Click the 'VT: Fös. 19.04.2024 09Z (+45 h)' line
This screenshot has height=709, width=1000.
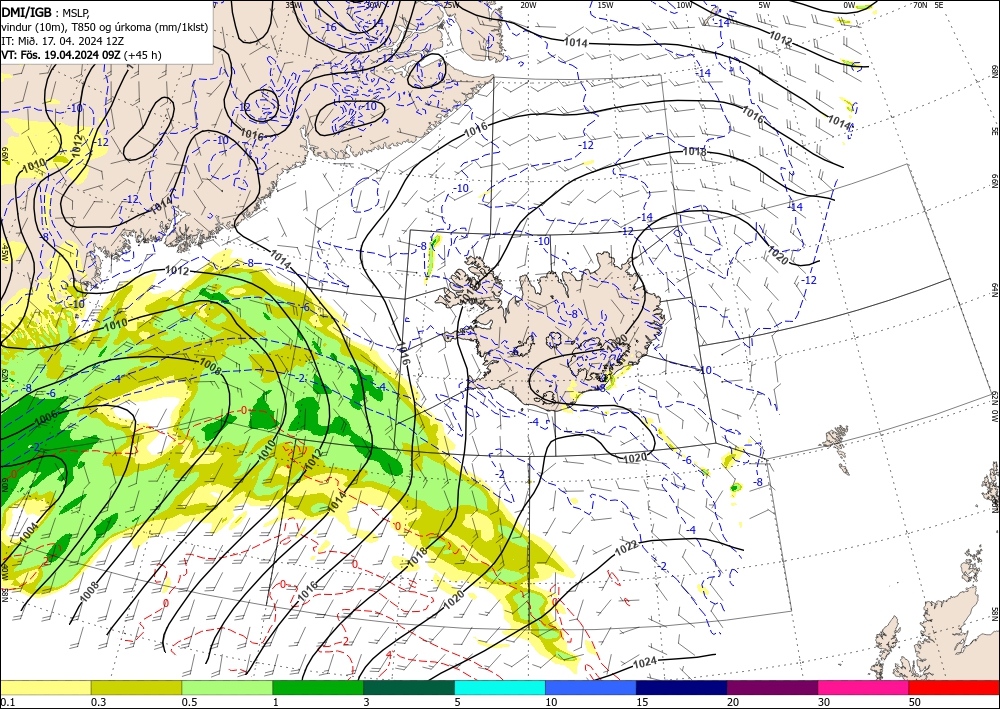click(x=81, y=55)
